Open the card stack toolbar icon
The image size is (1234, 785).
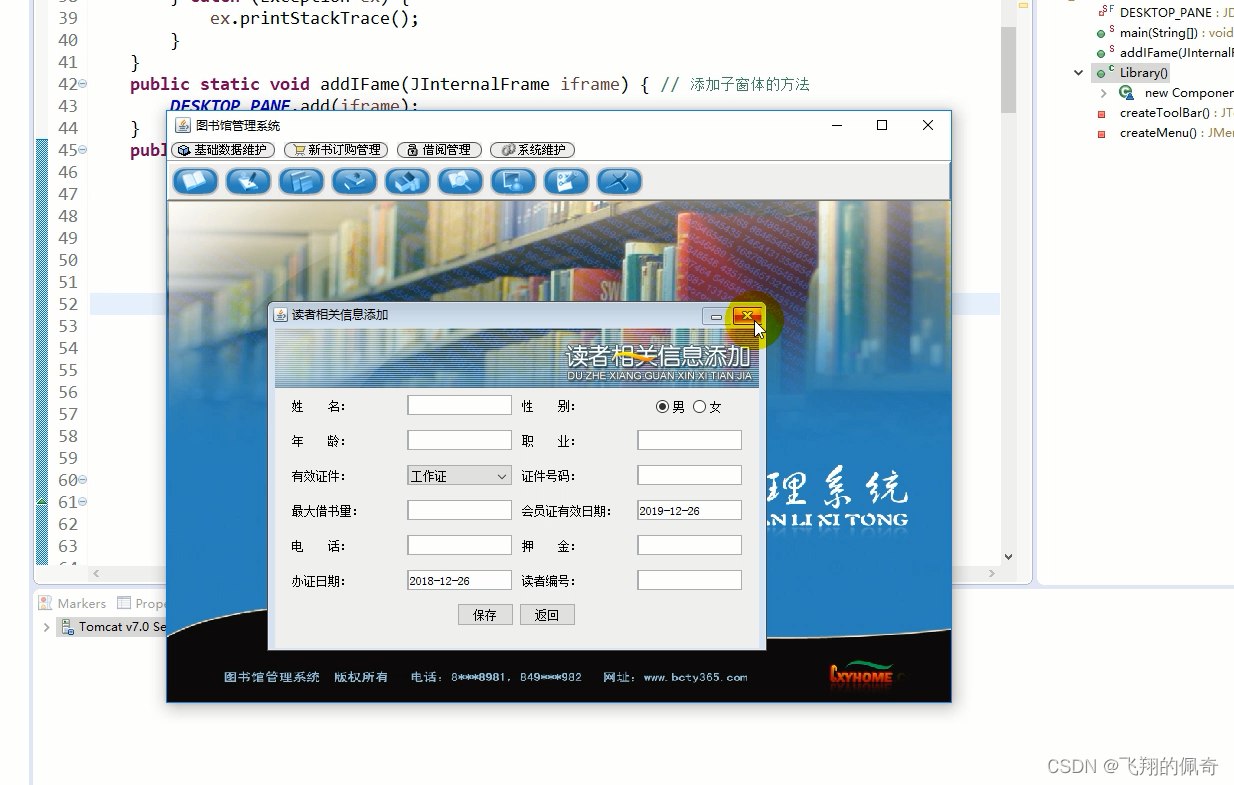pyautogui.click(x=301, y=181)
